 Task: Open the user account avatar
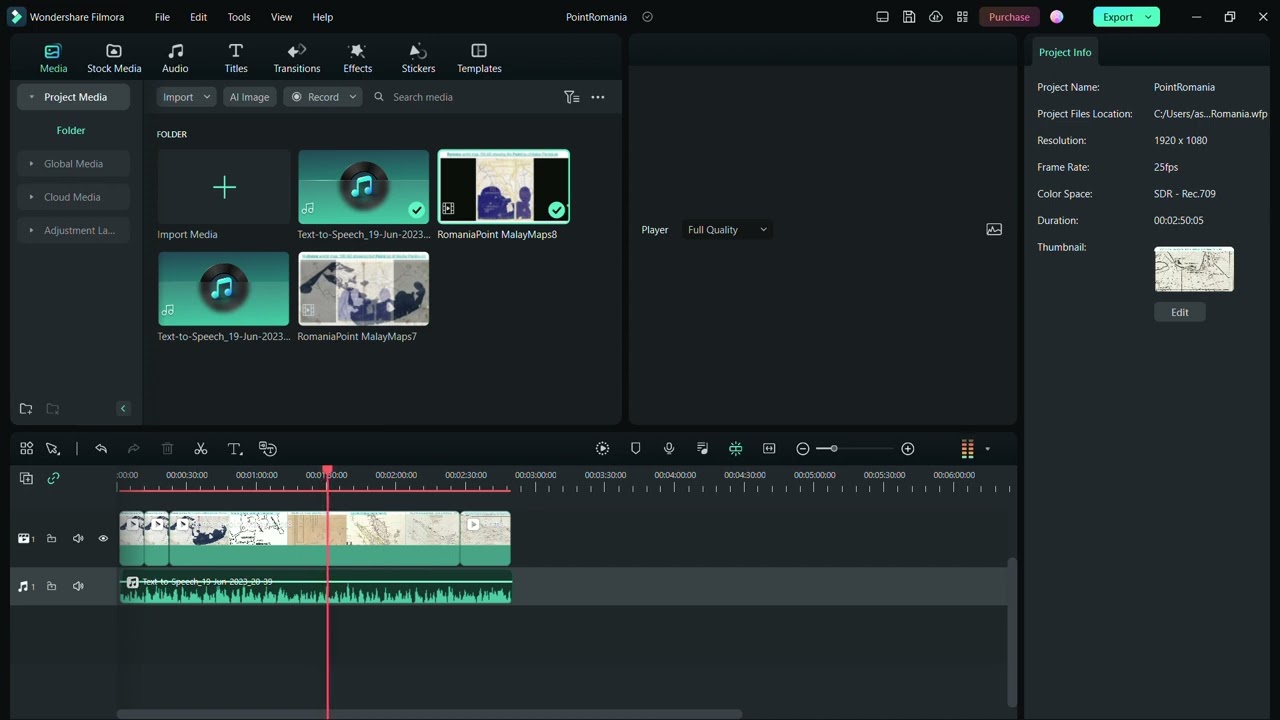pyautogui.click(x=1057, y=17)
